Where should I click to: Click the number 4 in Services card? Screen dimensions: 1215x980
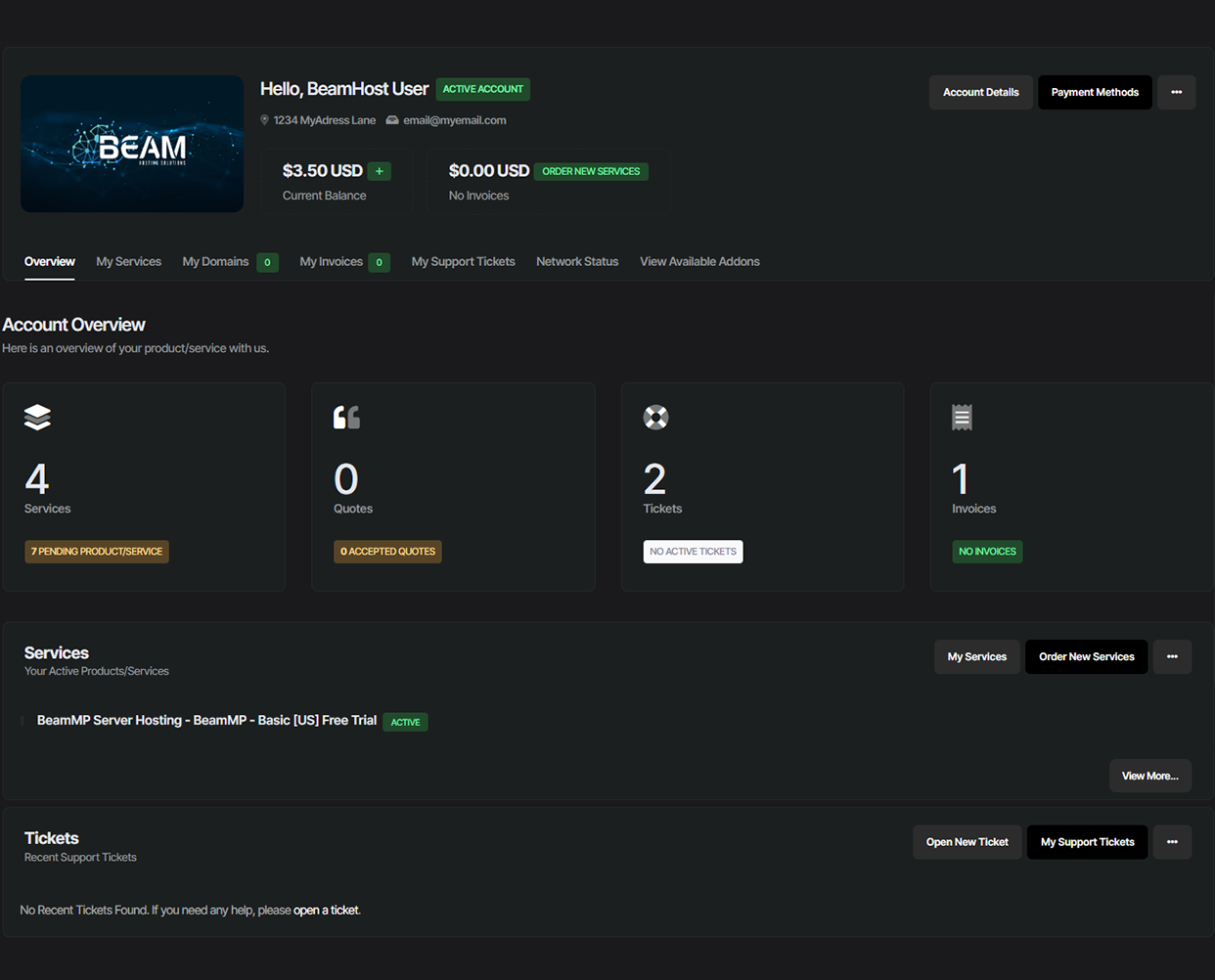37,479
